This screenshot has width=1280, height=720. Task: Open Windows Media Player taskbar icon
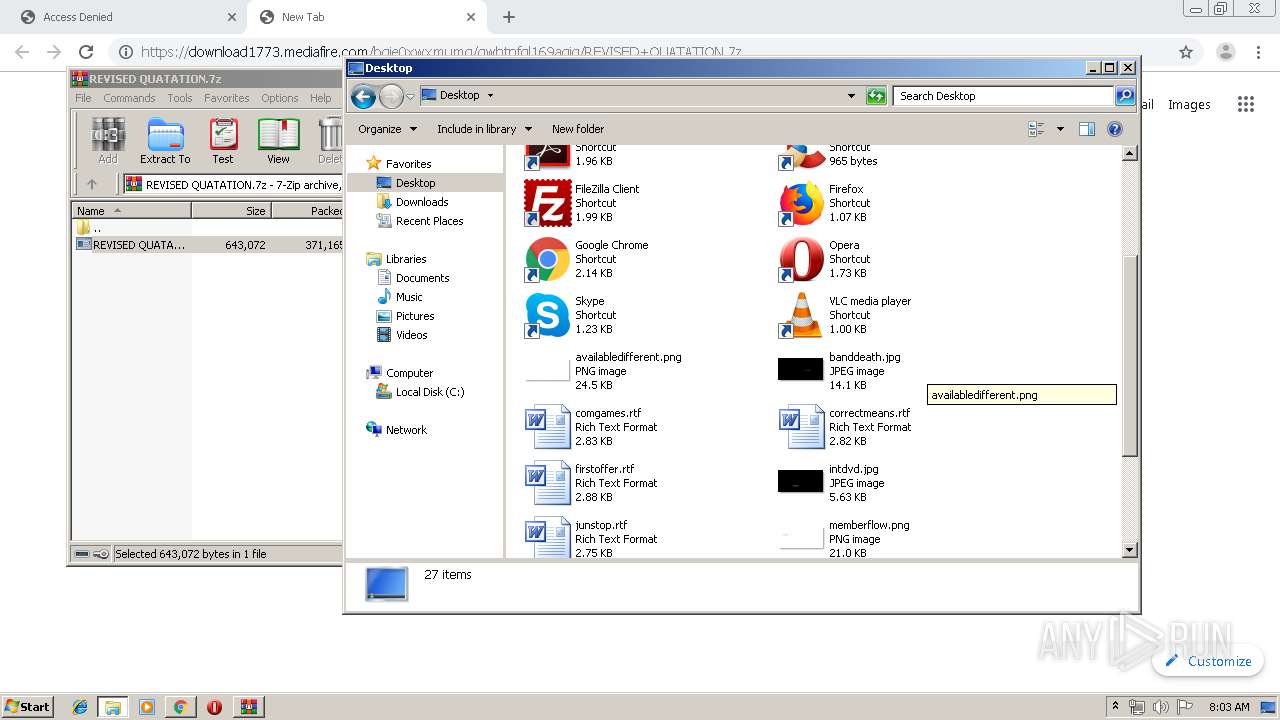(147, 707)
